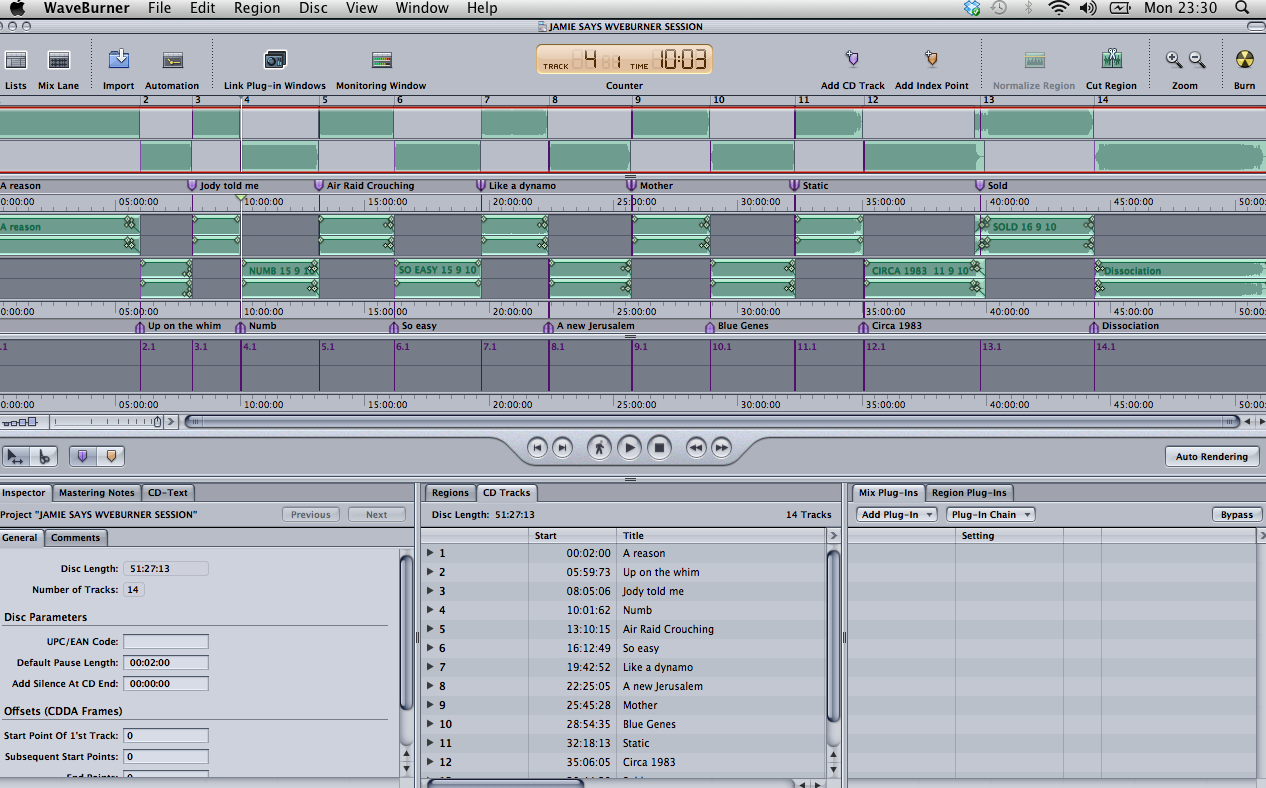Open the Disc menu

(x=313, y=8)
